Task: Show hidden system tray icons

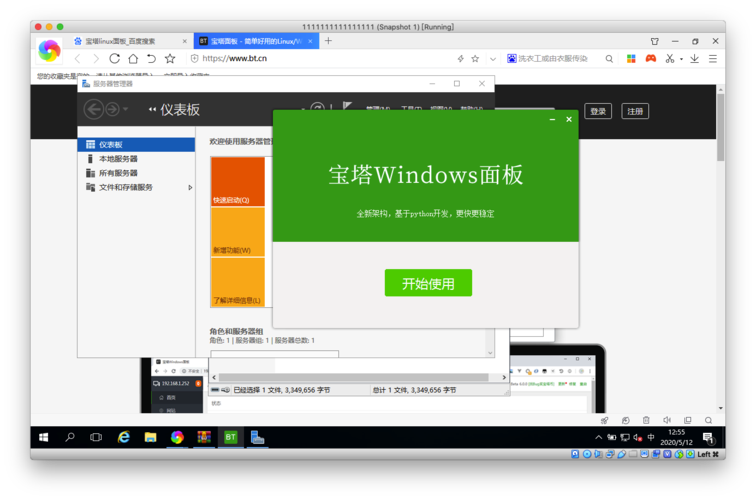Action: coord(598,437)
